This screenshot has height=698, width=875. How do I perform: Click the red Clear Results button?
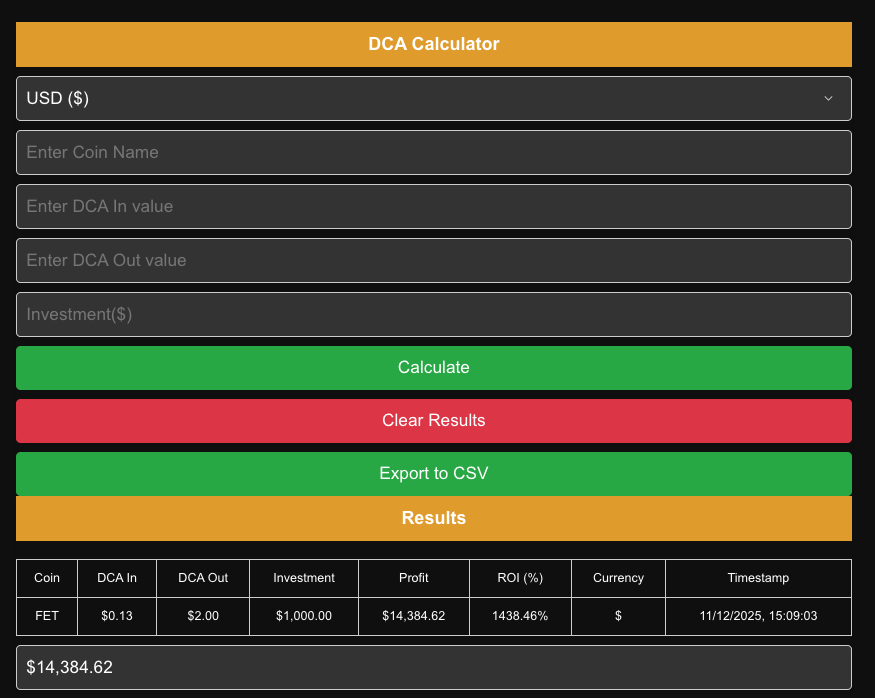click(433, 421)
